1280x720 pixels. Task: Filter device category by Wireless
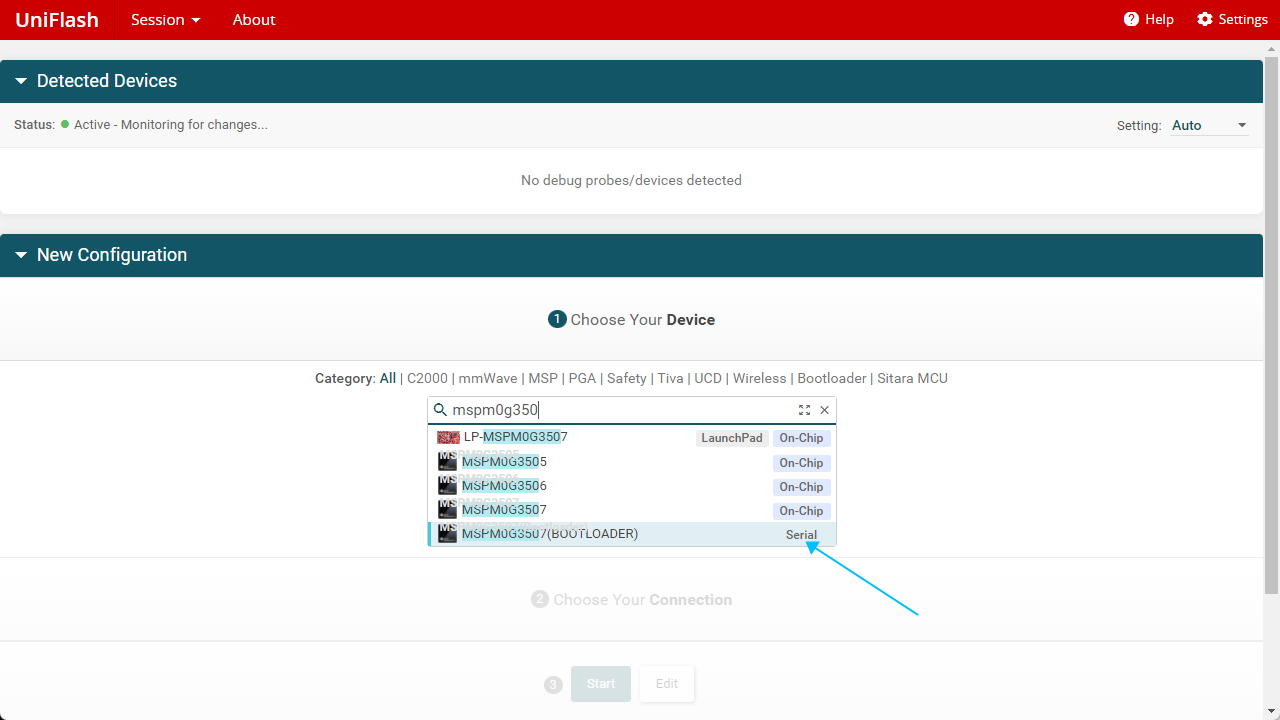point(760,378)
